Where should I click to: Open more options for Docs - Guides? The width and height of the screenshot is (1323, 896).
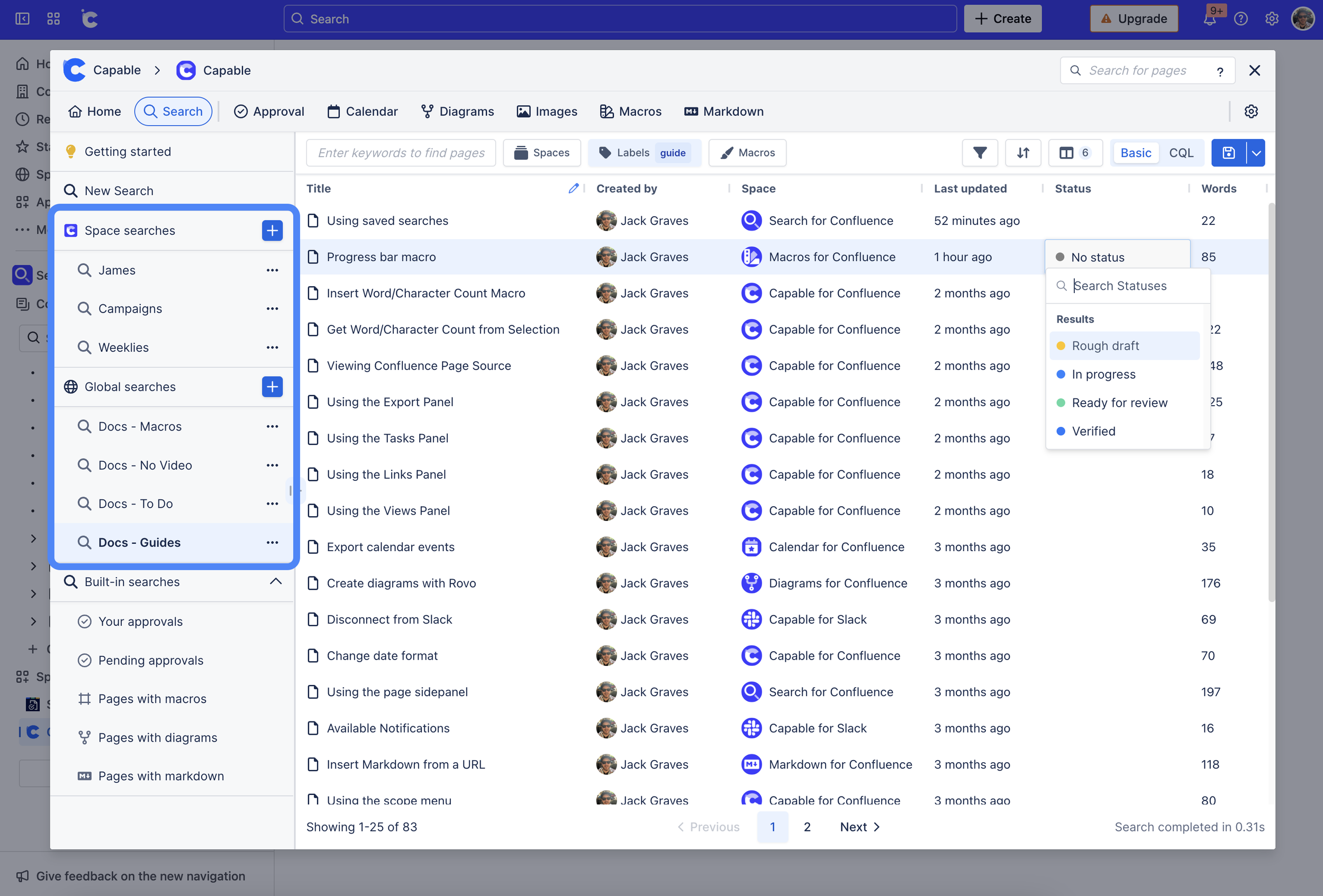pyautogui.click(x=272, y=542)
